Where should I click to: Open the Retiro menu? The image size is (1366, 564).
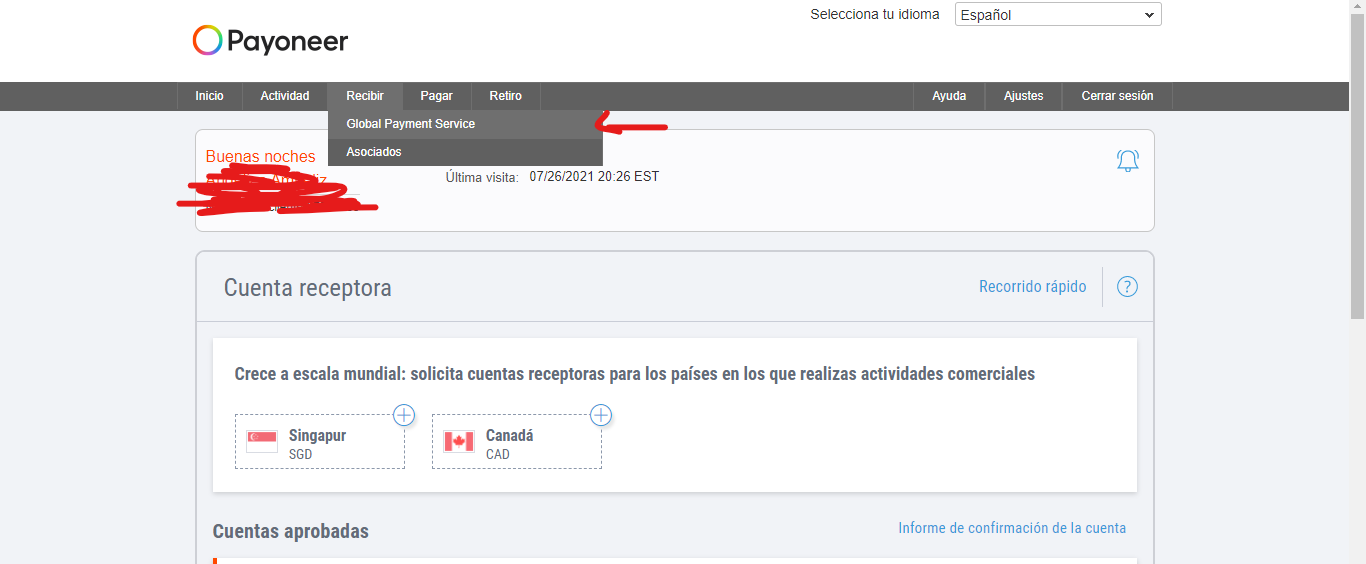point(506,96)
